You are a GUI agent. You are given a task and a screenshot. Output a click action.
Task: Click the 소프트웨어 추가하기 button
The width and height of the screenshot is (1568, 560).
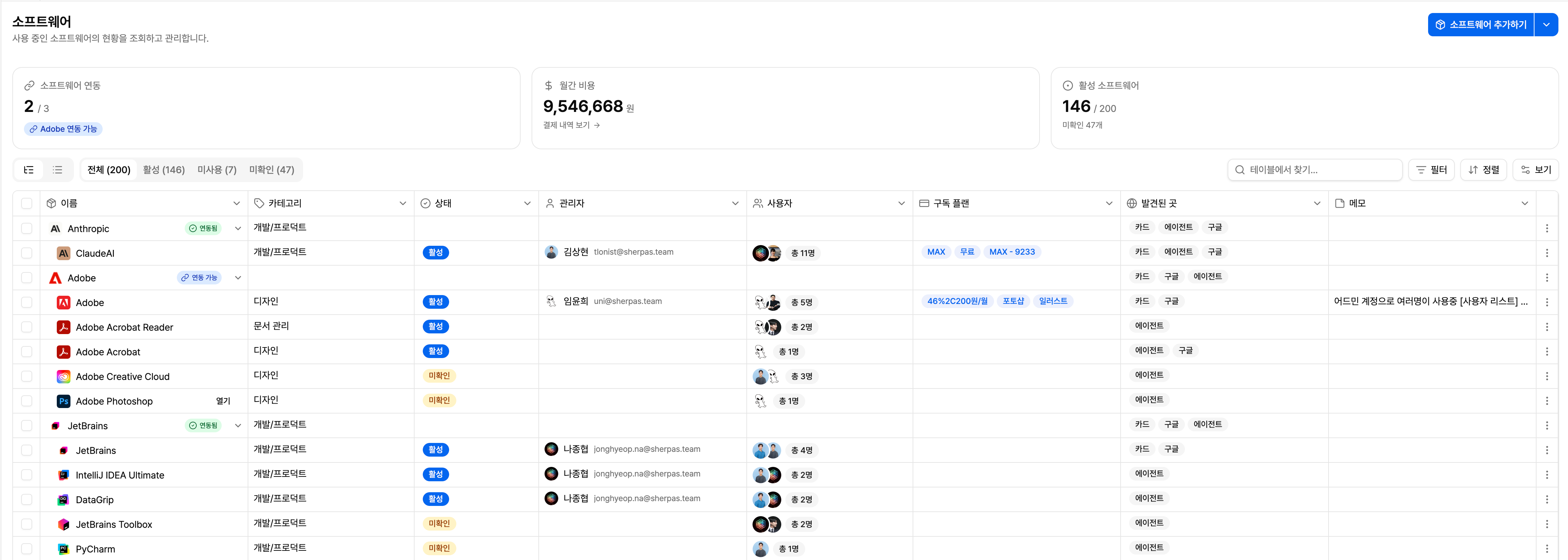[x=1480, y=25]
